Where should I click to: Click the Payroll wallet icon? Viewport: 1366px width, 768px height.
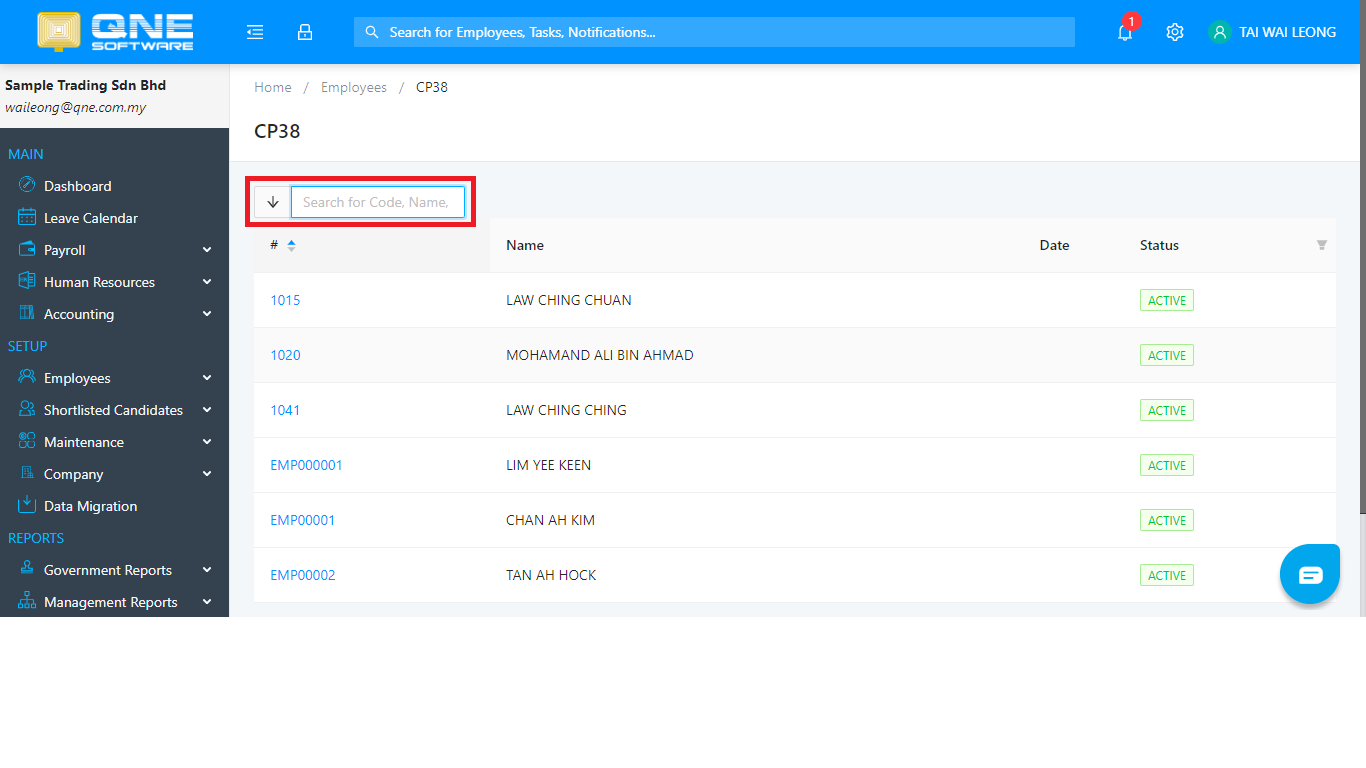(27, 249)
